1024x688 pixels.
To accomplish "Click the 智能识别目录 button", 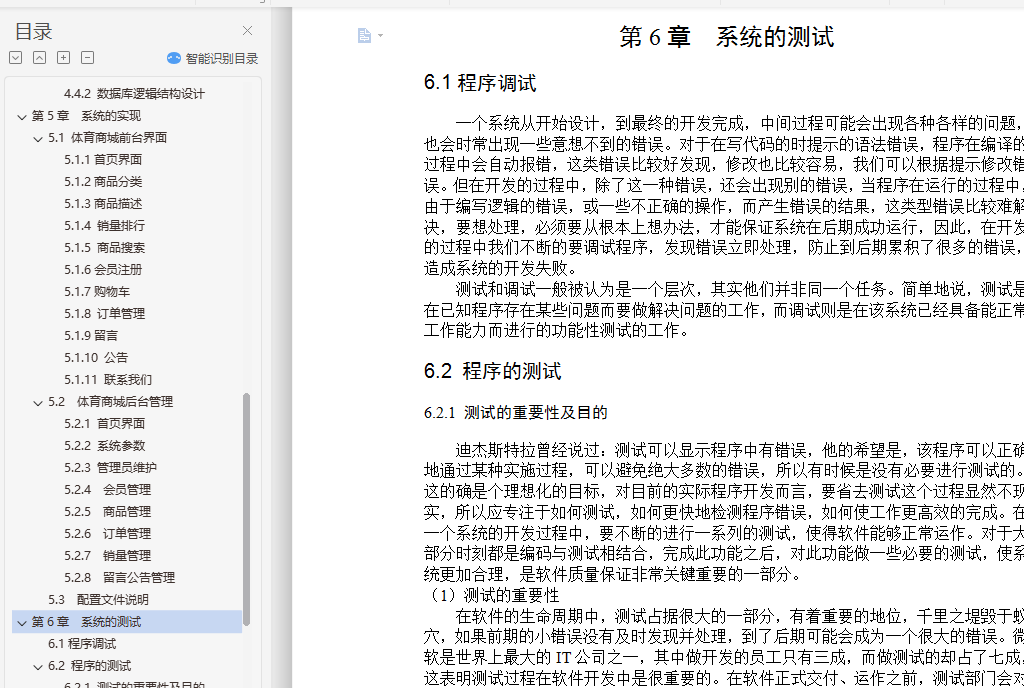I will [212, 58].
